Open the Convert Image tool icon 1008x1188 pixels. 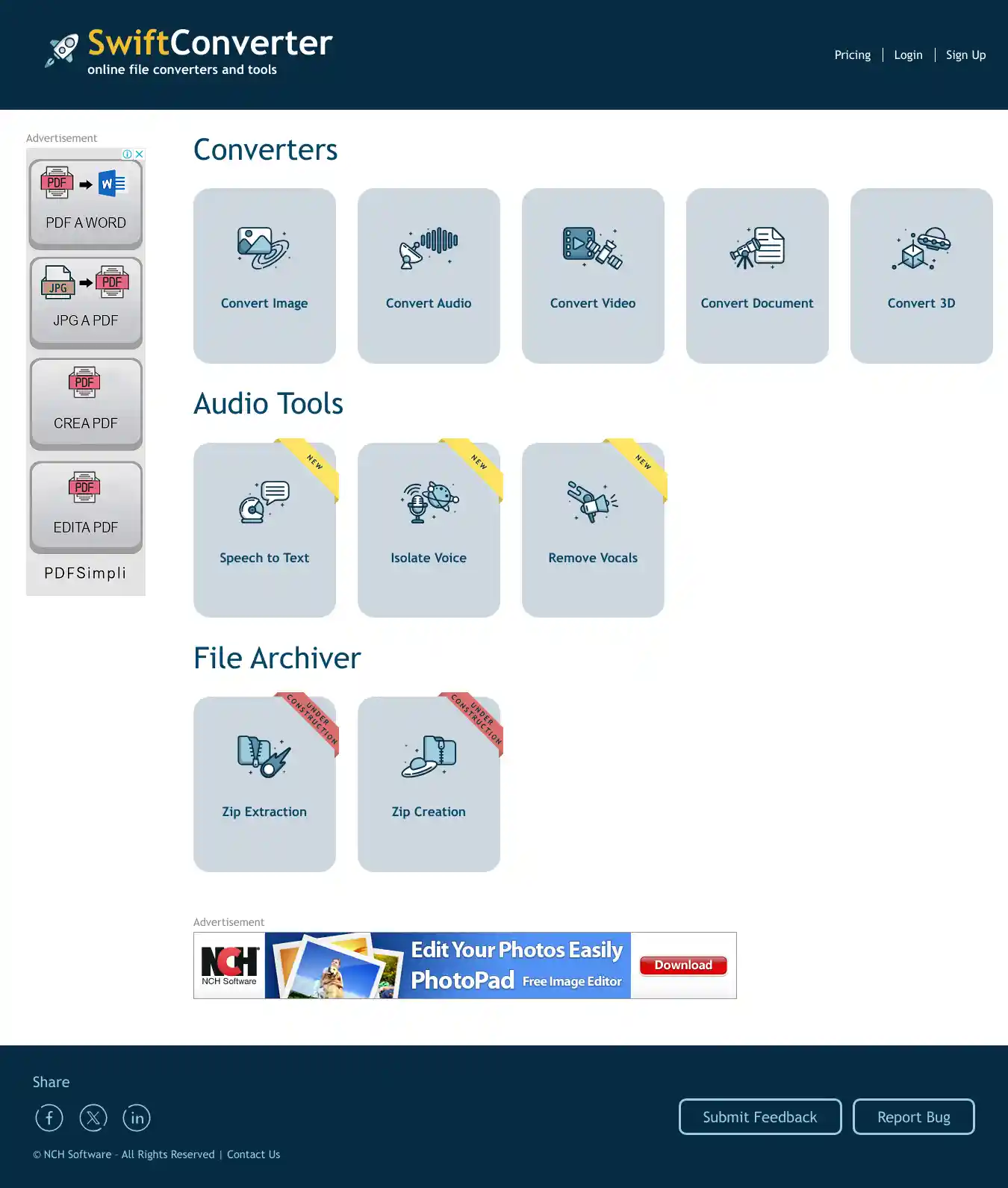coord(264,248)
